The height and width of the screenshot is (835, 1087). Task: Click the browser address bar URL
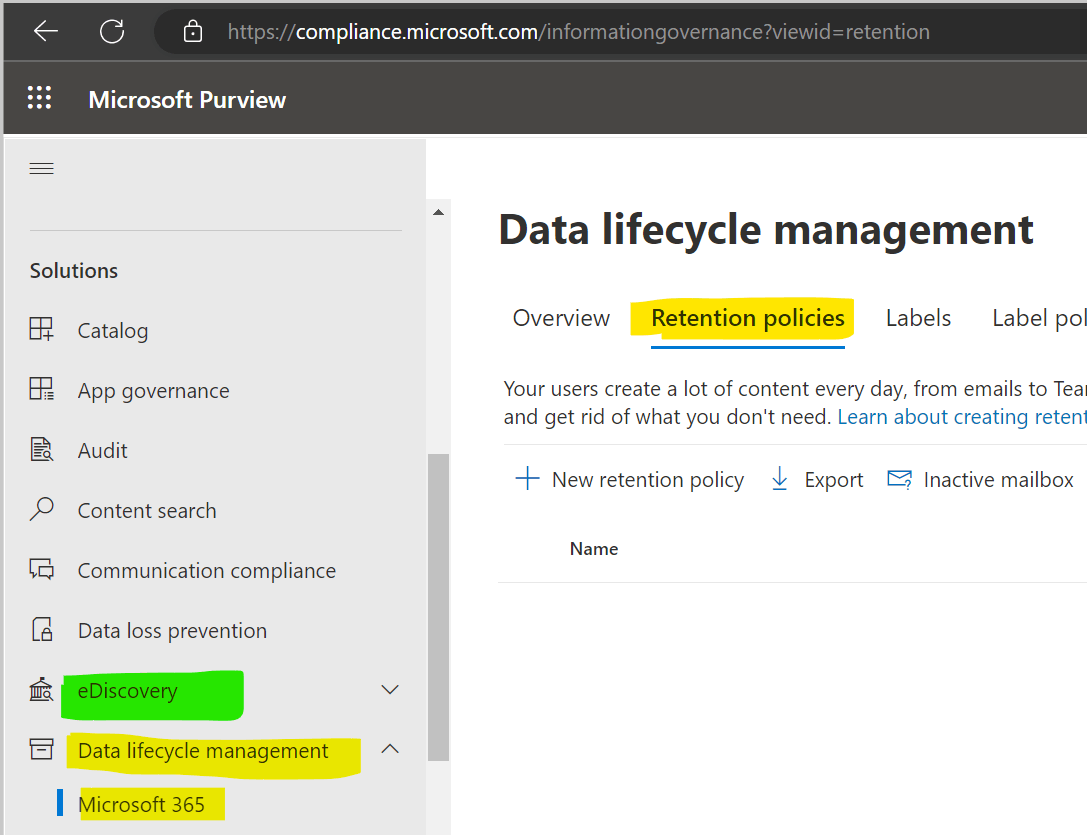click(x=578, y=32)
